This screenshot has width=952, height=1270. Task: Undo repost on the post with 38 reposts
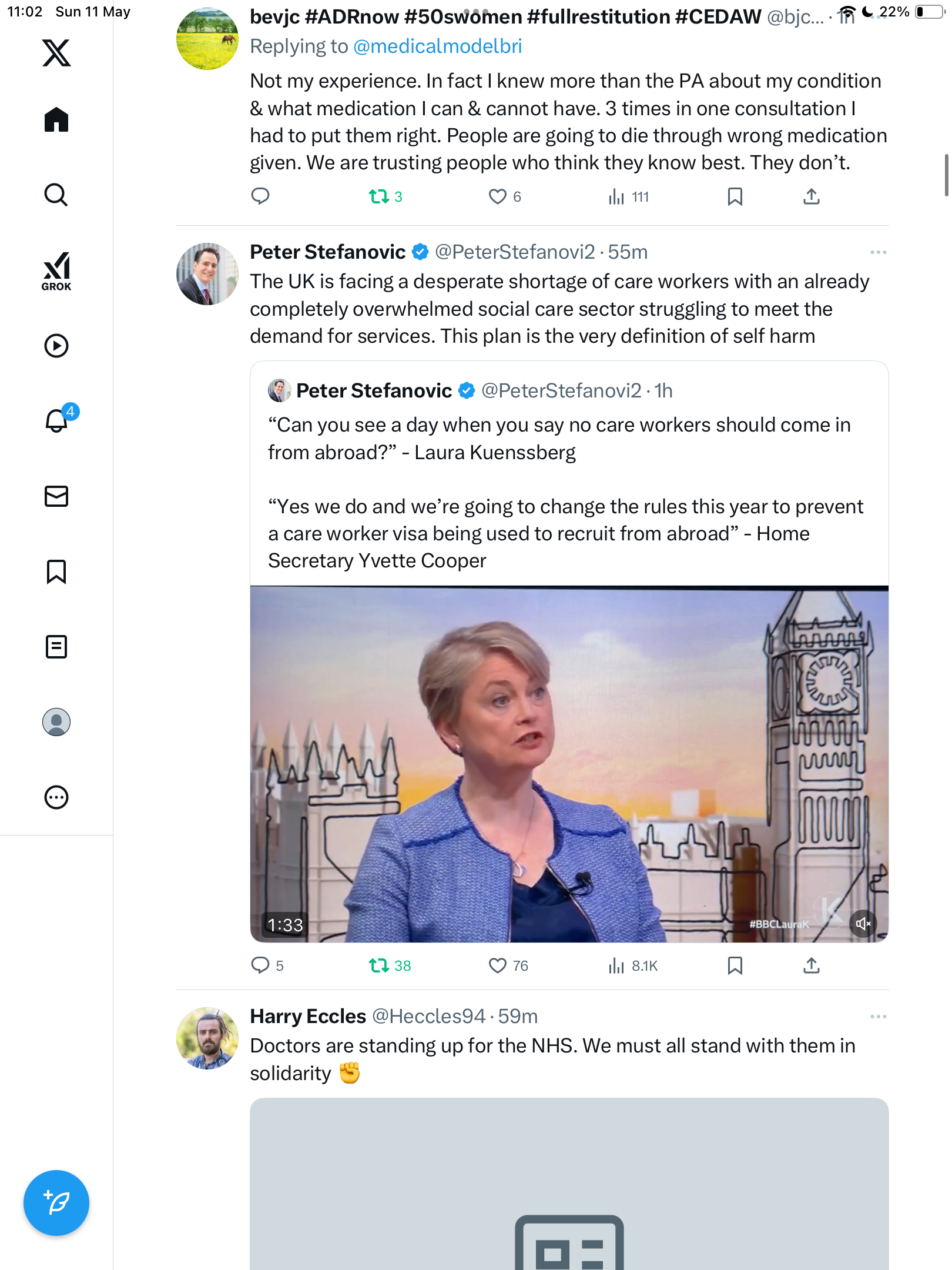pyautogui.click(x=390, y=965)
